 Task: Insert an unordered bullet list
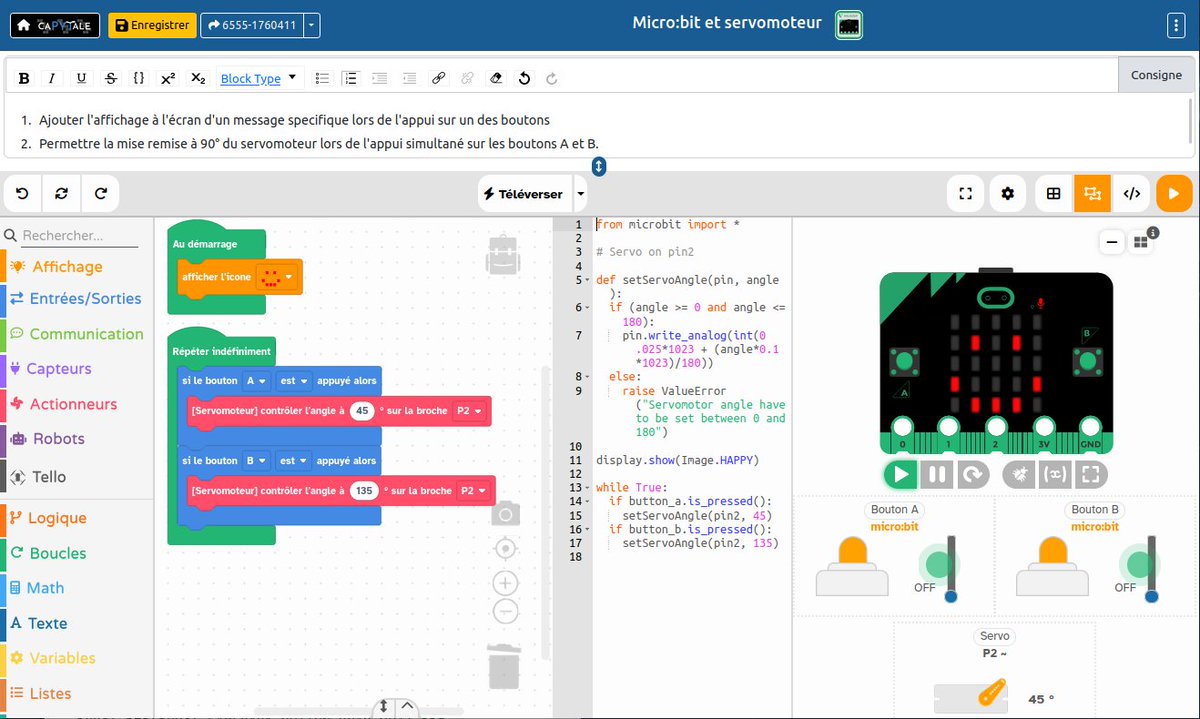tap(322, 78)
